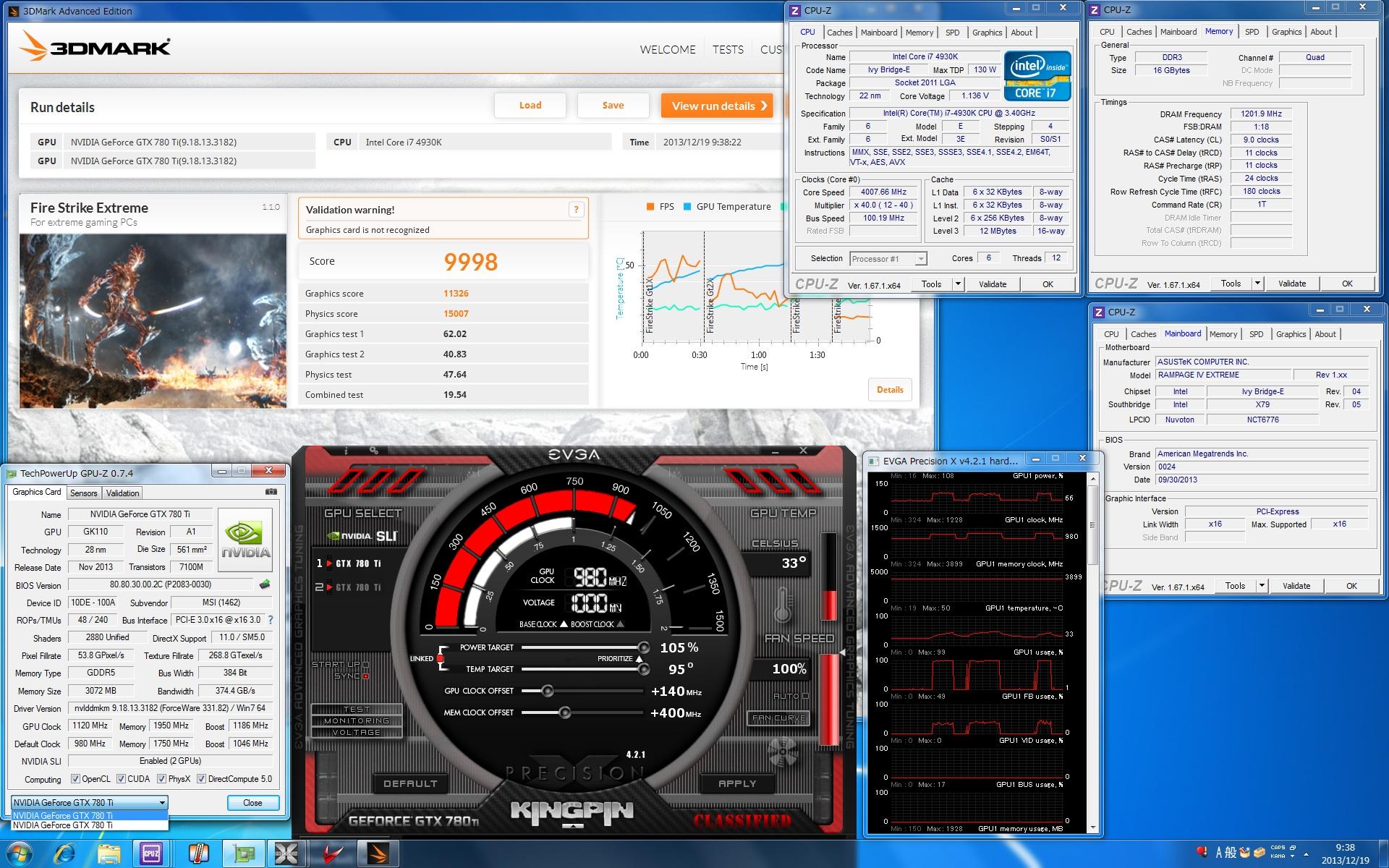Image resolution: width=1389 pixels, height=868 pixels.
Task: Click View run details button
Action: coord(717,106)
